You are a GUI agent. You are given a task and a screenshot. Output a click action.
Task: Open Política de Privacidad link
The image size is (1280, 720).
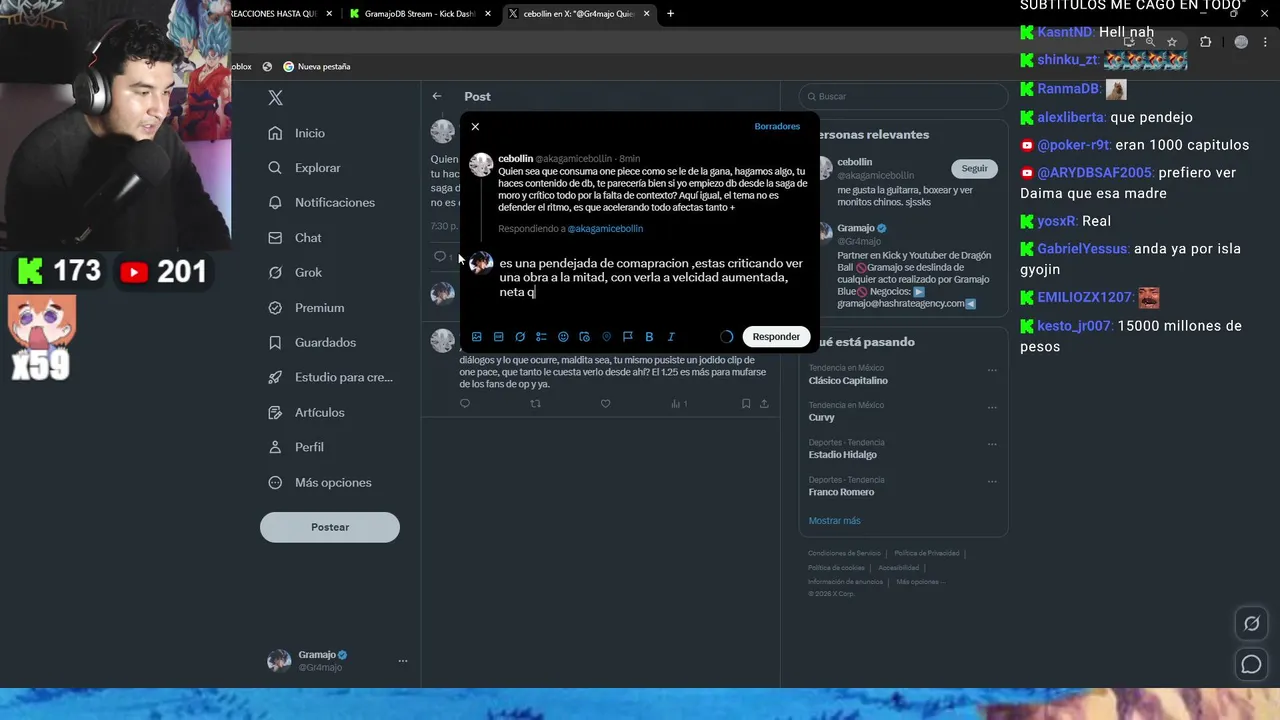point(925,553)
